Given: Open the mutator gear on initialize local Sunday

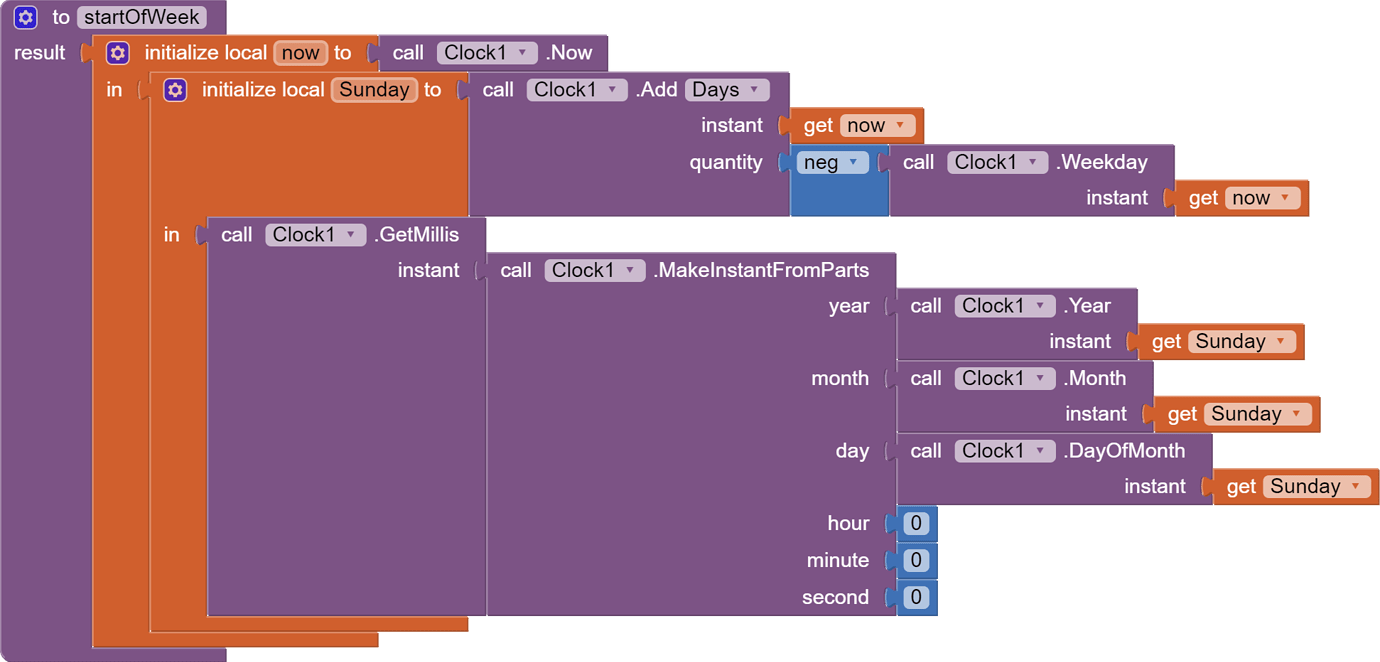Looking at the screenshot, I should 175,89.
